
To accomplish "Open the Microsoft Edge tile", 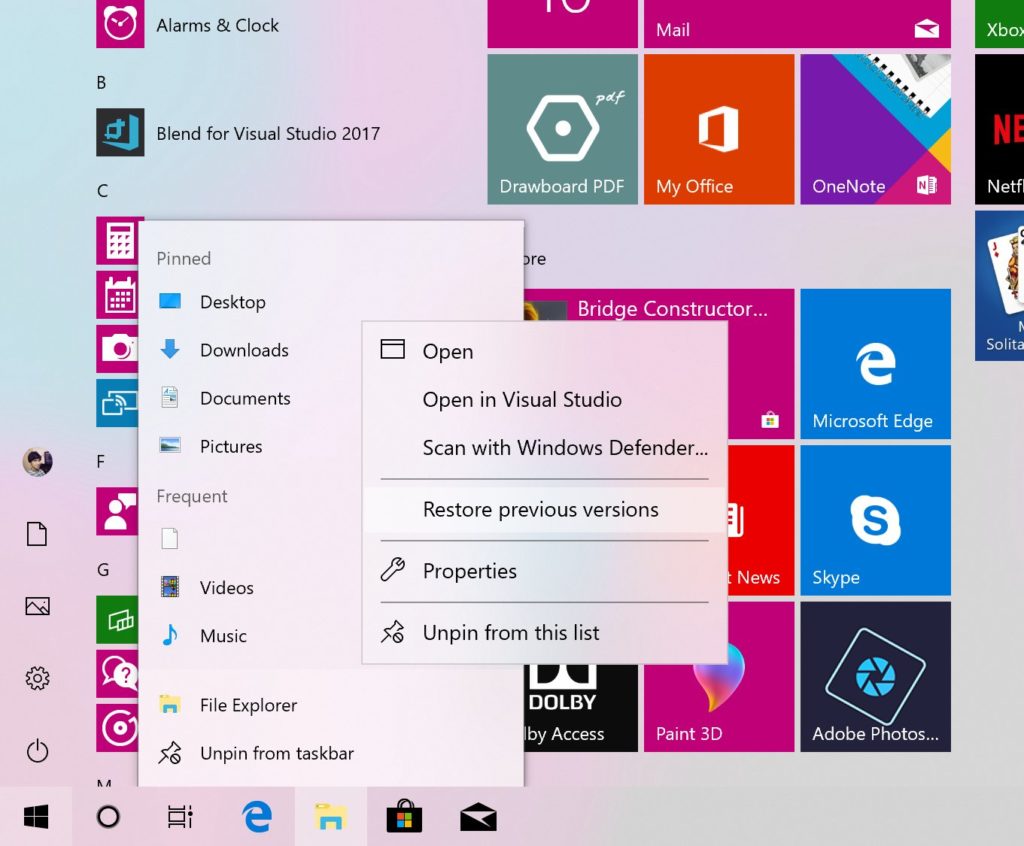I will [x=874, y=364].
